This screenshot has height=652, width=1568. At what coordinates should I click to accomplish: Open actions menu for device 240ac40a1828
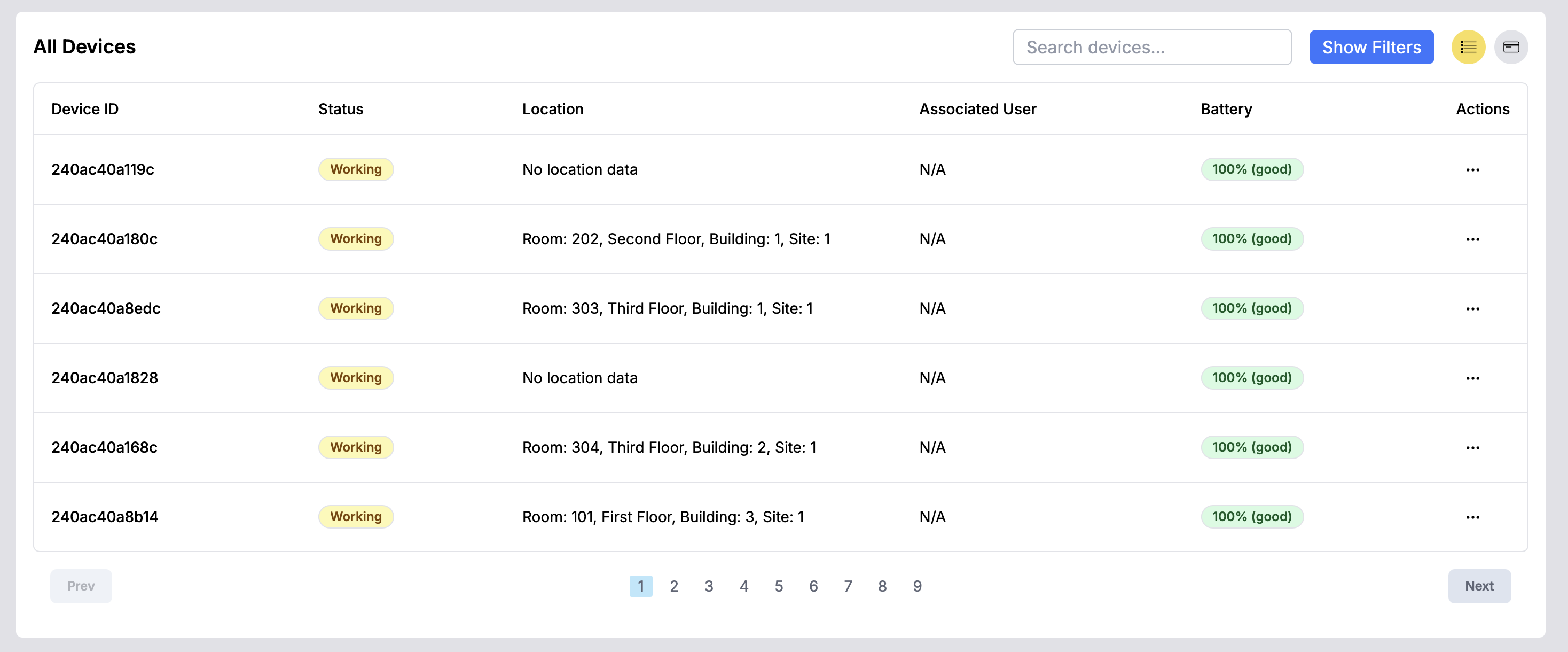pyautogui.click(x=1472, y=378)
